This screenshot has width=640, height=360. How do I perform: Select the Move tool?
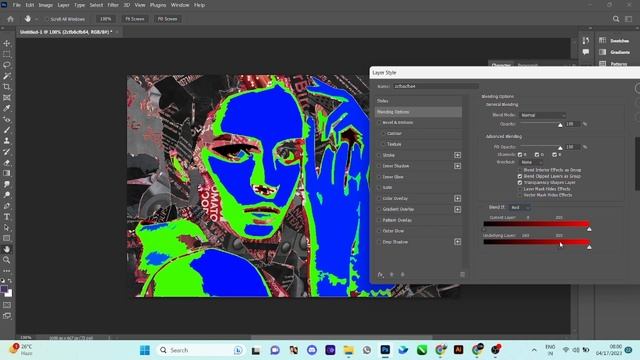pyautogui.click(x=7, y=43)
